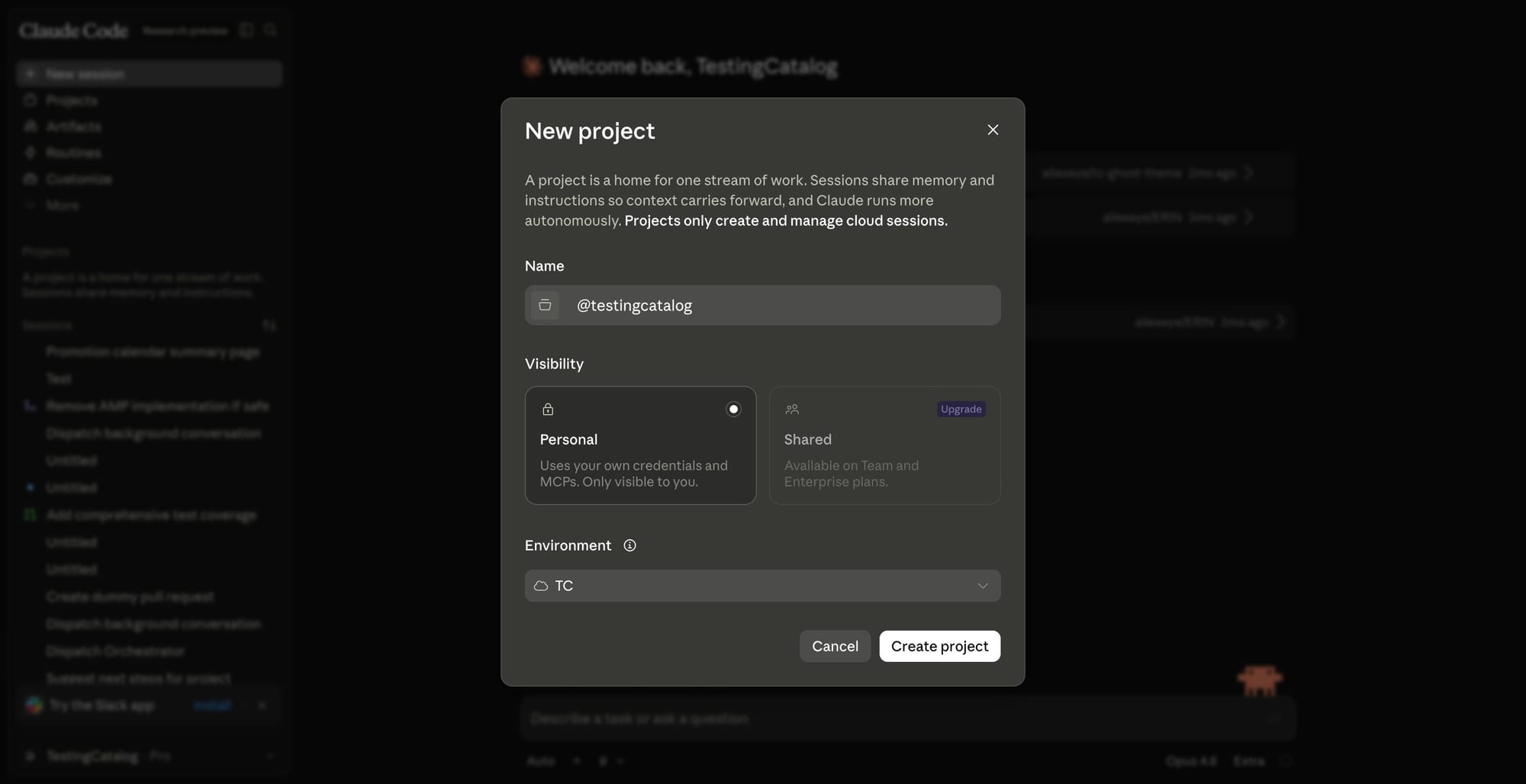Choose the Shared visibility option
This screenshot has height=784, width=1526.
[x=884, y=445]
